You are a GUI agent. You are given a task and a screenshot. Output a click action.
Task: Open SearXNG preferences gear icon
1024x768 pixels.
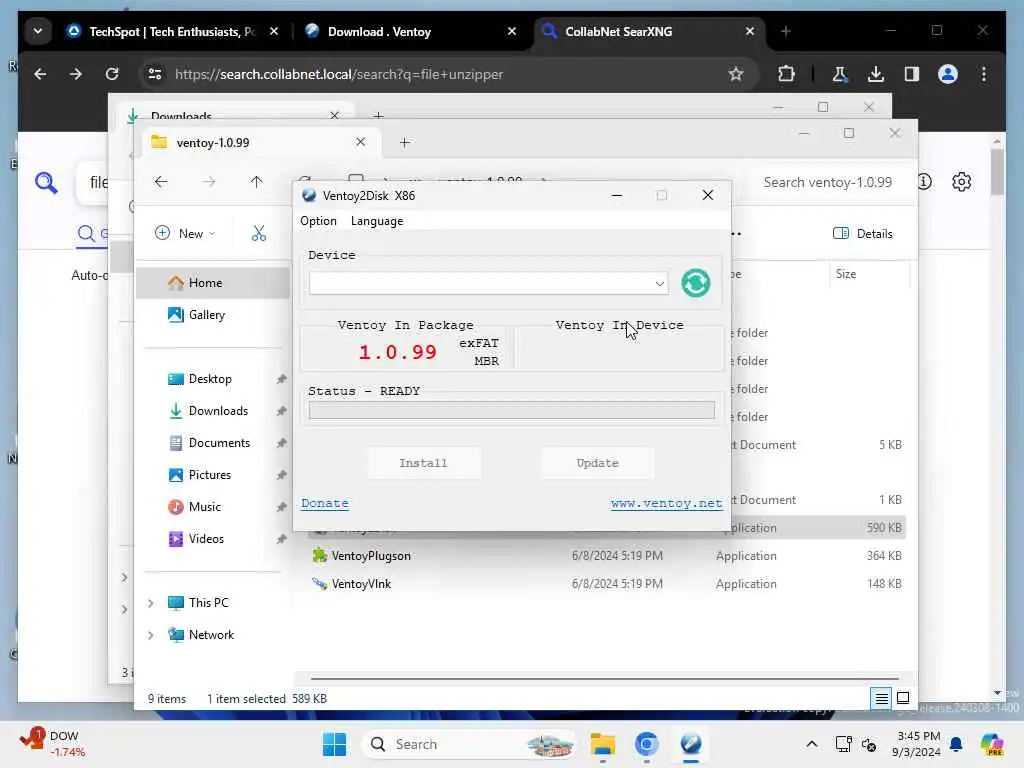(961, 182)
